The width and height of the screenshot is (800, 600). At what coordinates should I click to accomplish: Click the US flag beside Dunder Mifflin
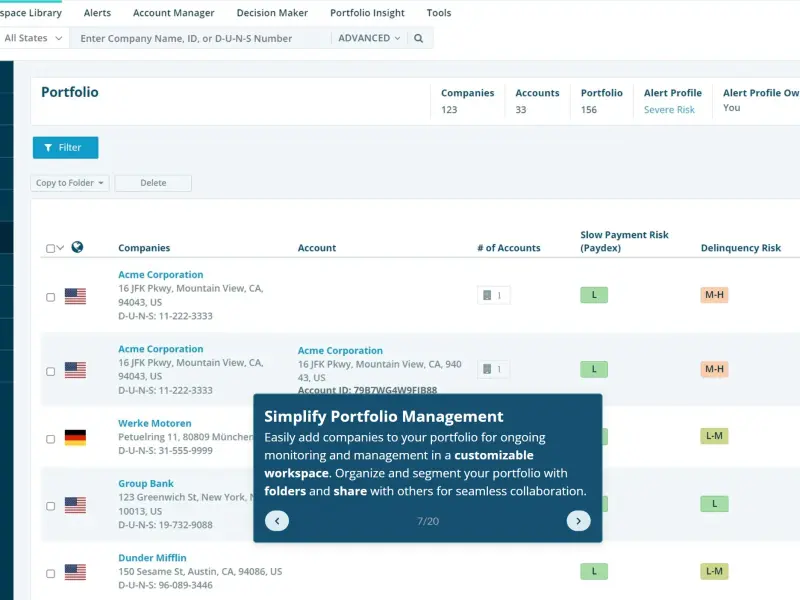(x=76, y=572)
